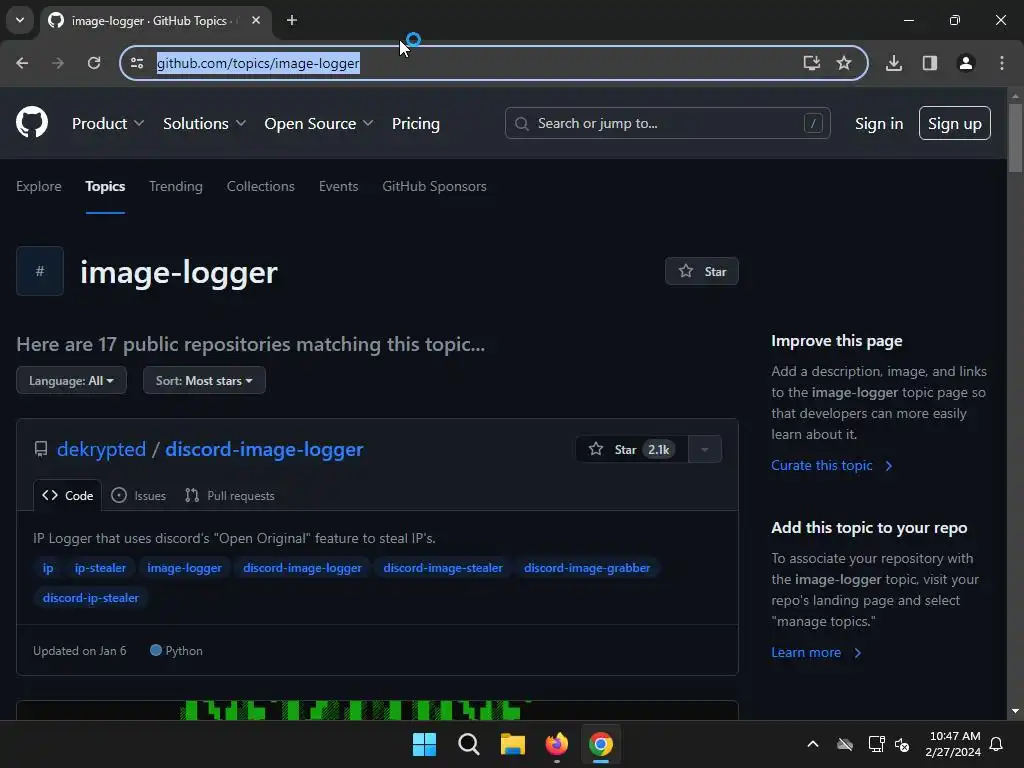Click the muted volume tray icon
Image resolution: width=1024 pixels, height=768 pixels.
pyautogui.click(x=902, y=744)
